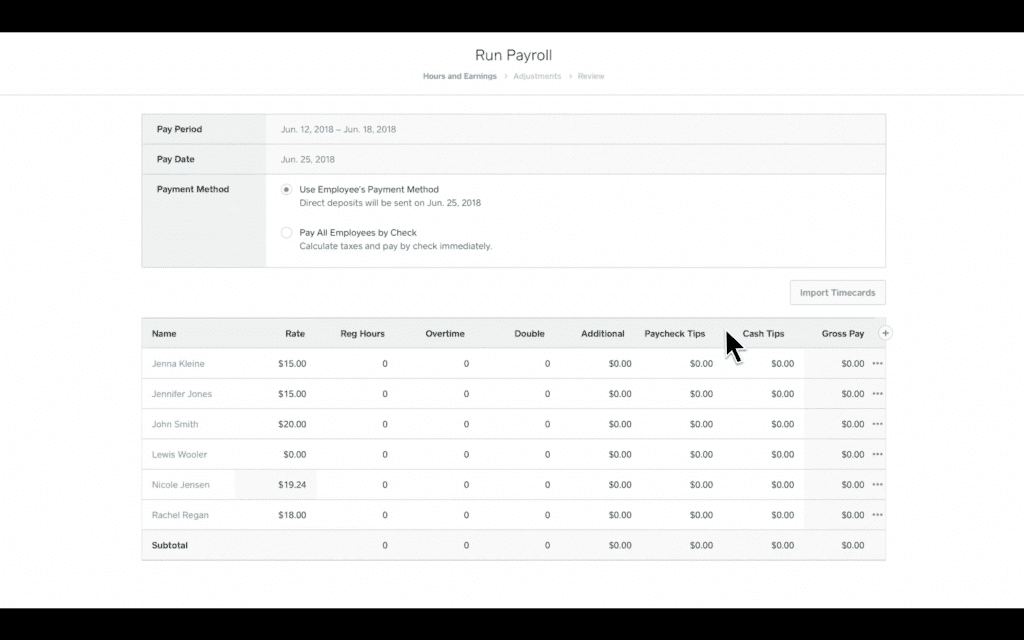Edit the Pay Period dates

(337, 128)
